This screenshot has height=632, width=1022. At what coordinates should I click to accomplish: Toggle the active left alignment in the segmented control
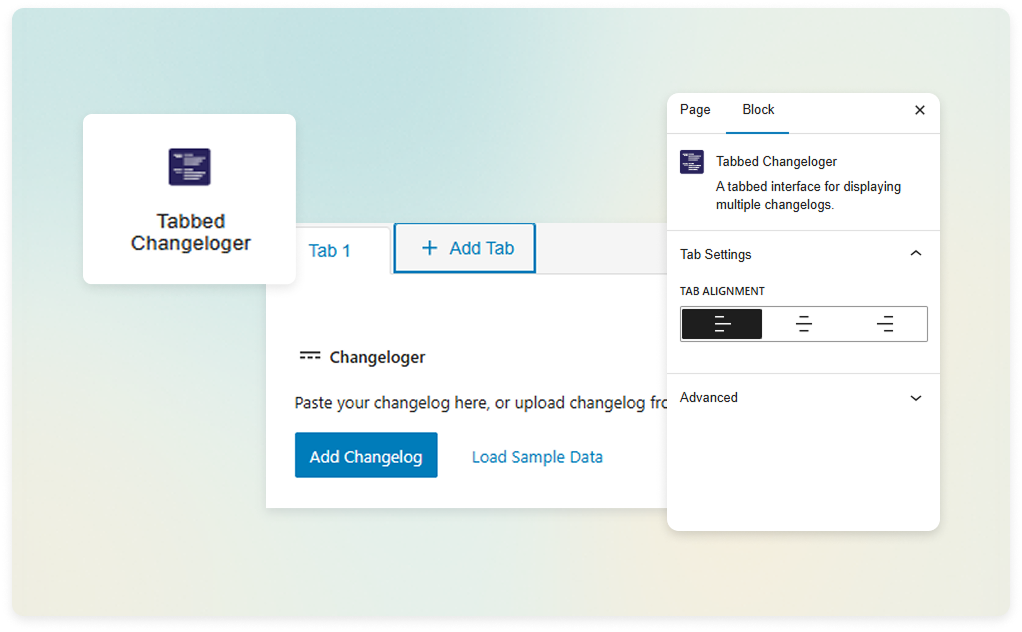721,323
